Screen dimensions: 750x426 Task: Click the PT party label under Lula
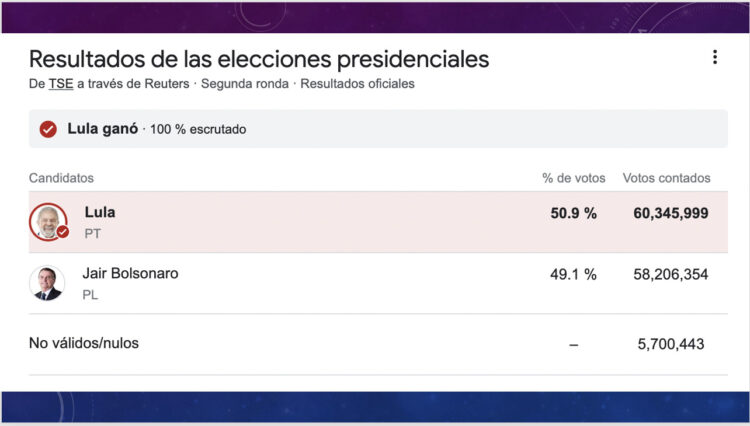(93, 234)
